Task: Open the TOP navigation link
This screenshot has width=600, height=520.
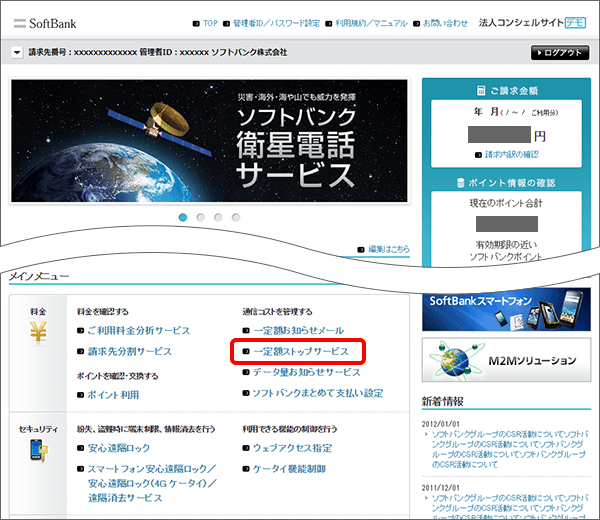Action: pos(210,23)
